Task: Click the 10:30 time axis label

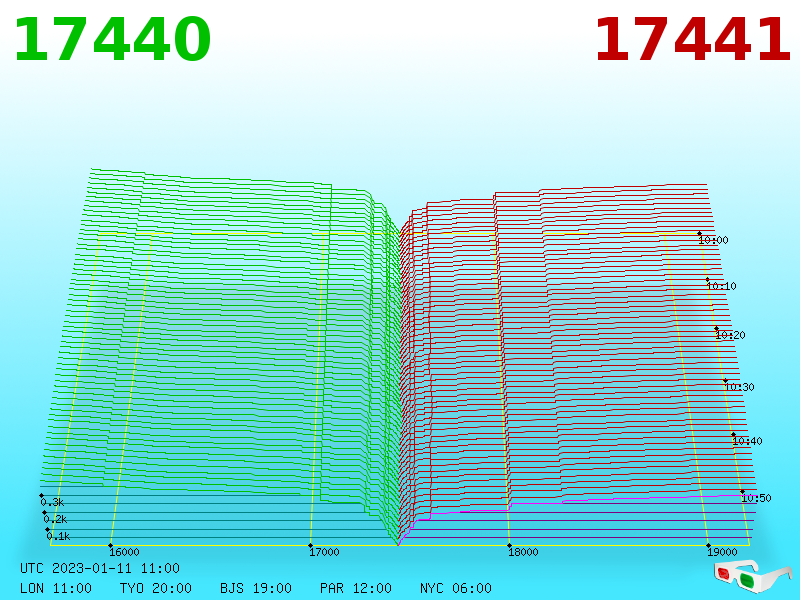Action: pos(739,387)
